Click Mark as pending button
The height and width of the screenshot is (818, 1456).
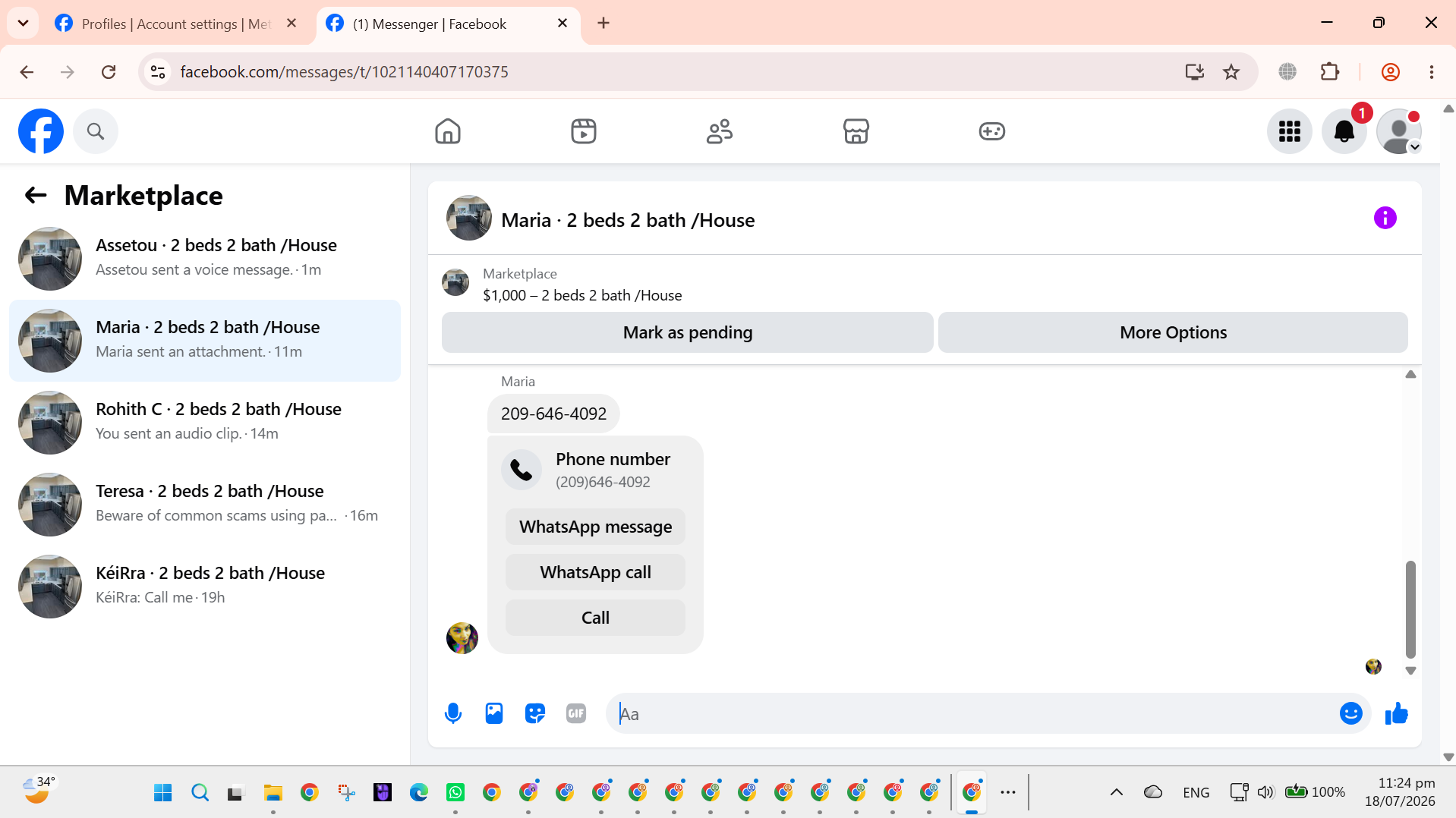click(x=688, y=332)
